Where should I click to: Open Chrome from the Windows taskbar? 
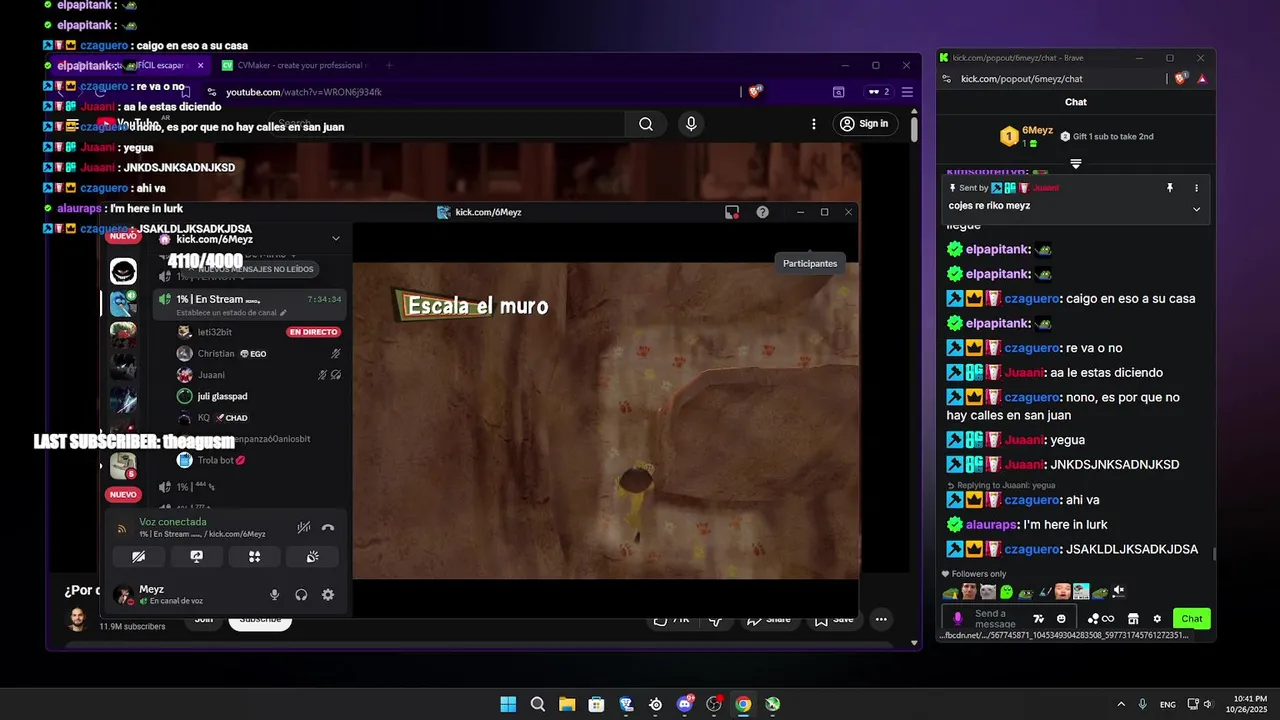click(743, 704)
